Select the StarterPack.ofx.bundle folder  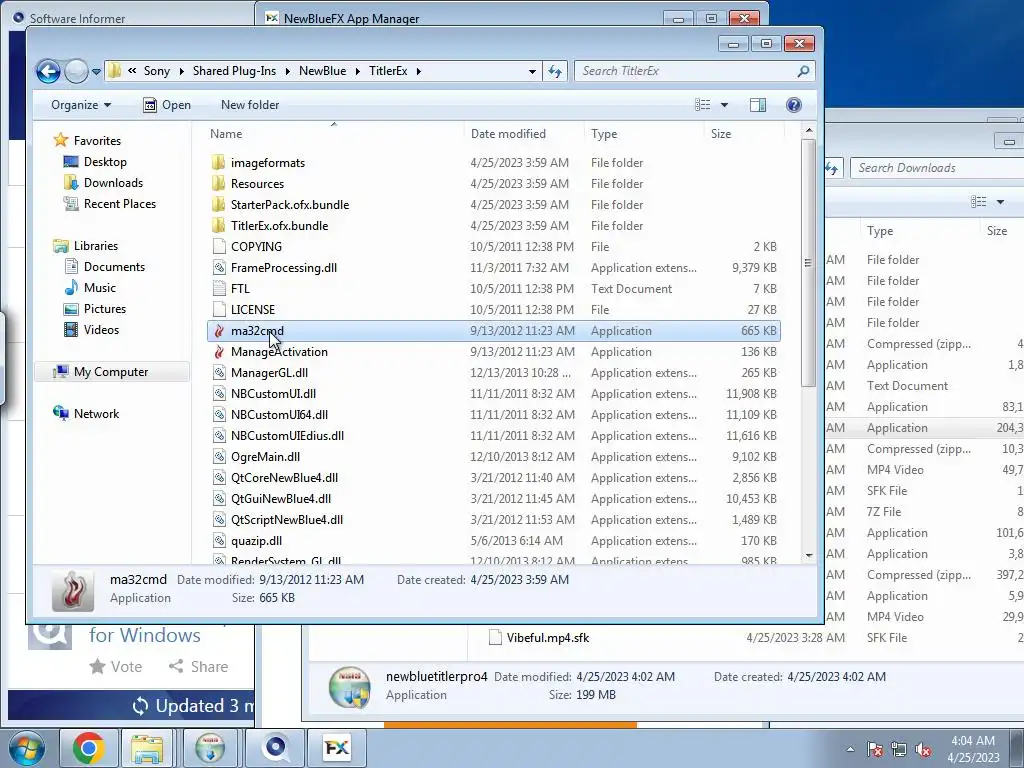[x=290, y=204]
